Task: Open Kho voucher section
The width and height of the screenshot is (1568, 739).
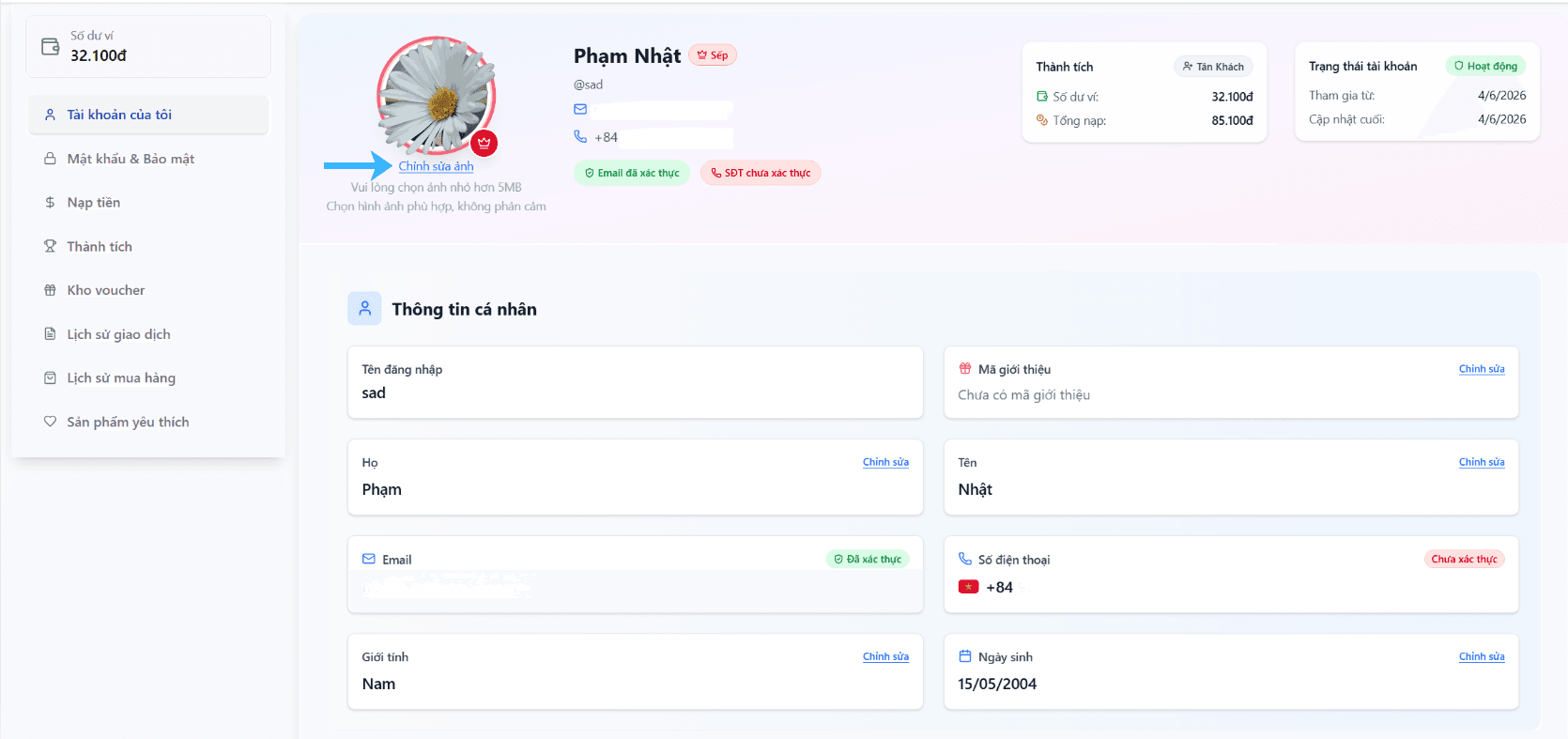Action: click(148, 290)
